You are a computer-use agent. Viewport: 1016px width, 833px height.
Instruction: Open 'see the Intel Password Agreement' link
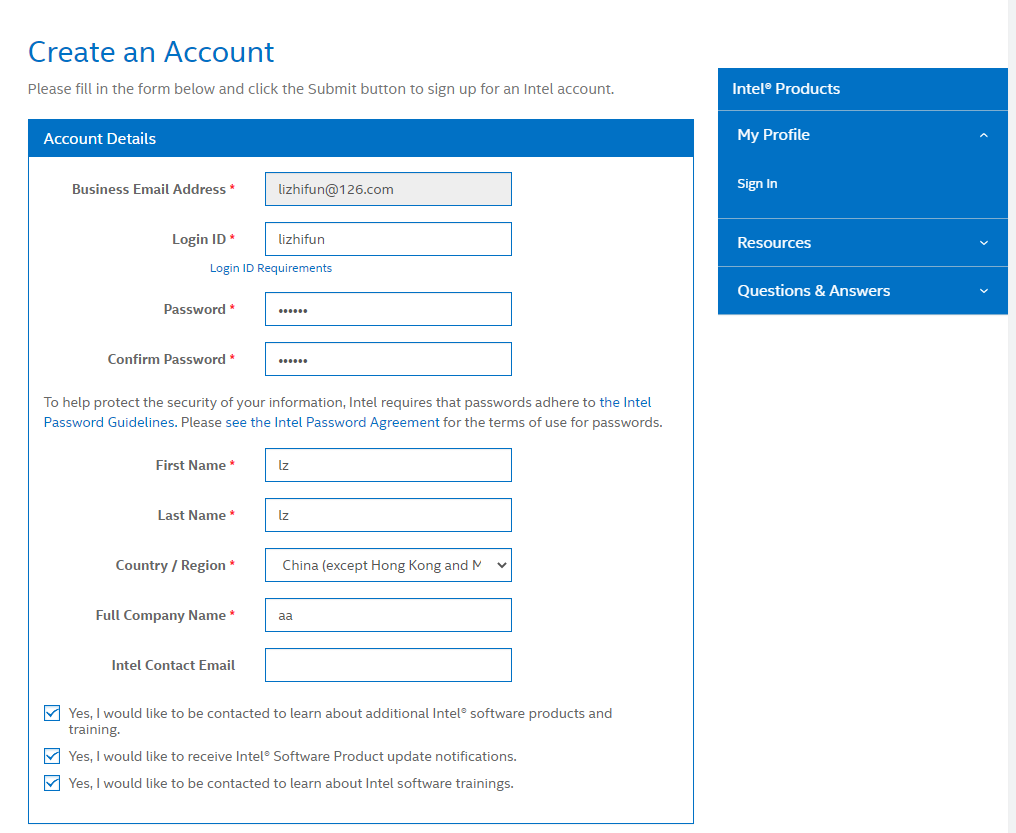tap(332, 422)
